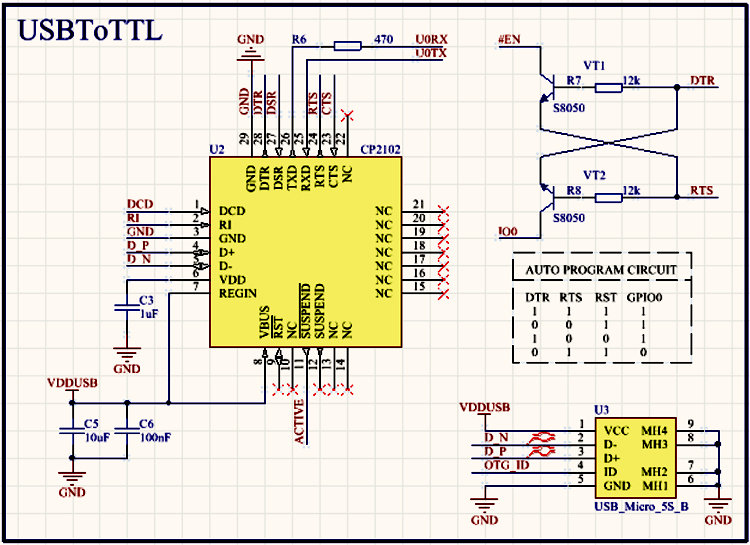
Task: Click the R6 470 ohm resistor symbol
Action: point(347,45)
